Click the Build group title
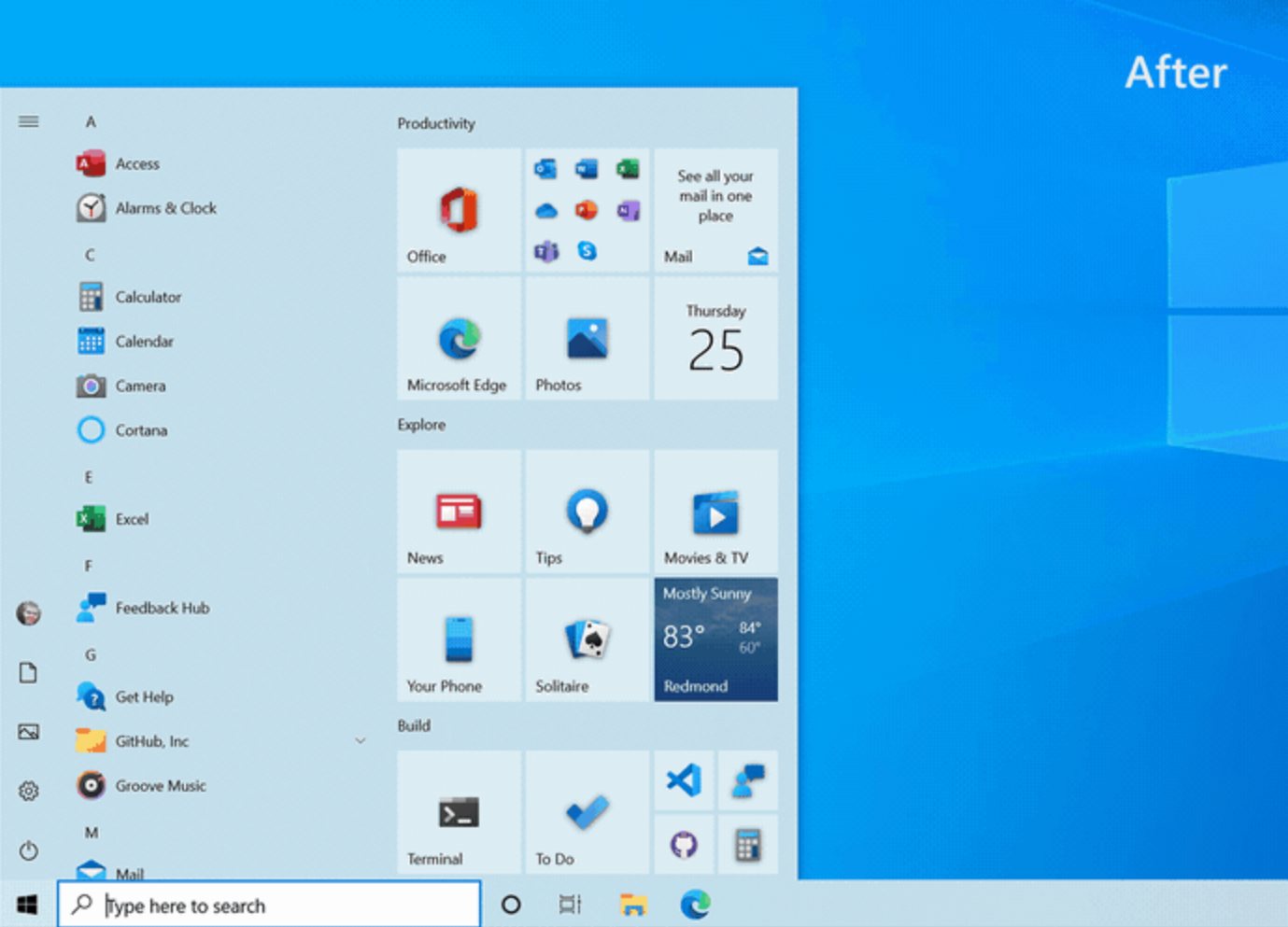1288x927 pixels. [414, 725]
